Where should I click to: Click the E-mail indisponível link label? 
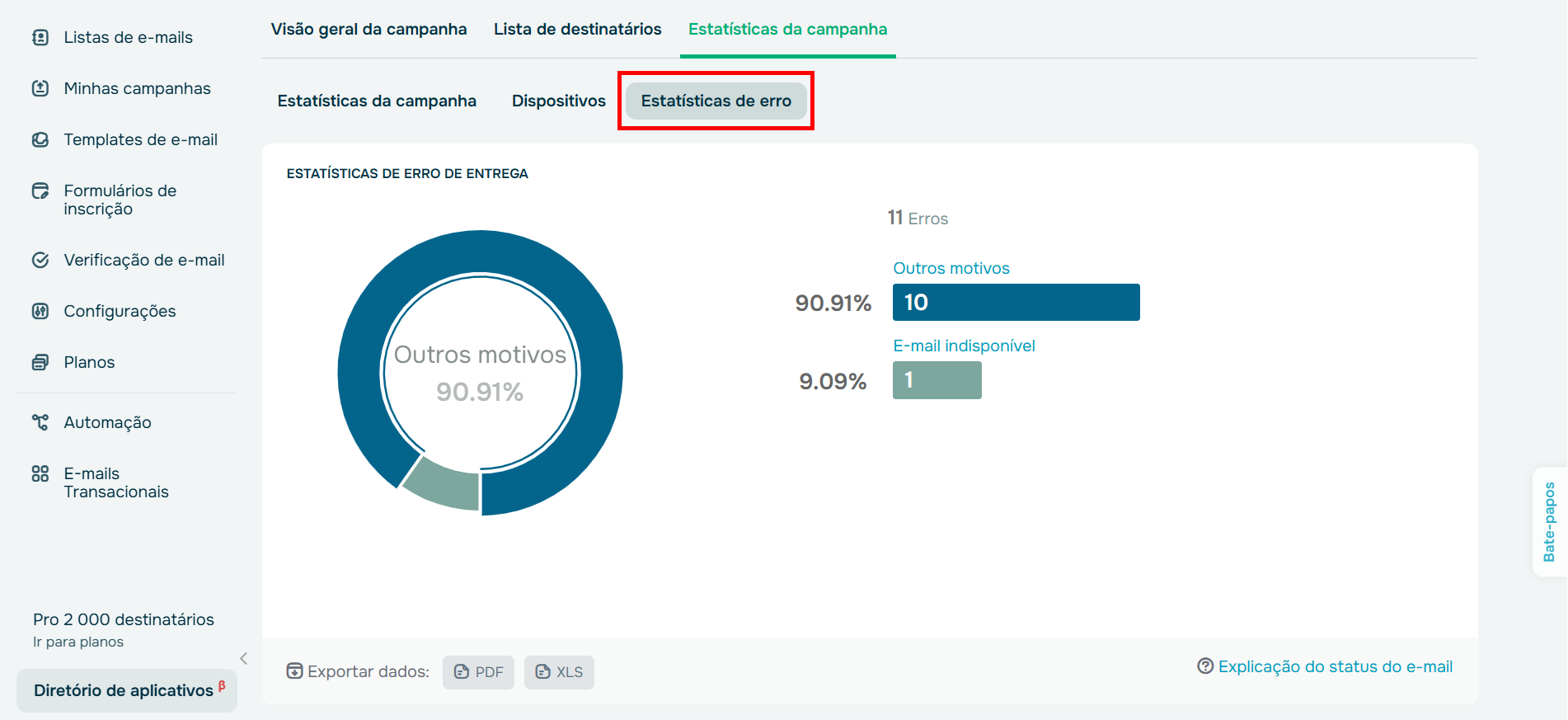pos(964,346)
